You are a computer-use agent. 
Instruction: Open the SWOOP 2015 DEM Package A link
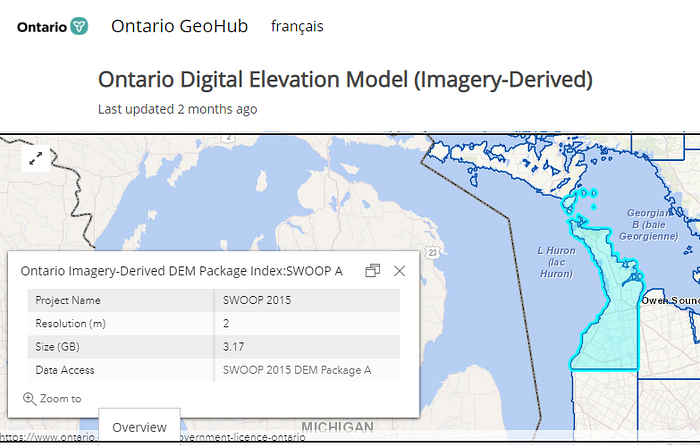[297, 370]
